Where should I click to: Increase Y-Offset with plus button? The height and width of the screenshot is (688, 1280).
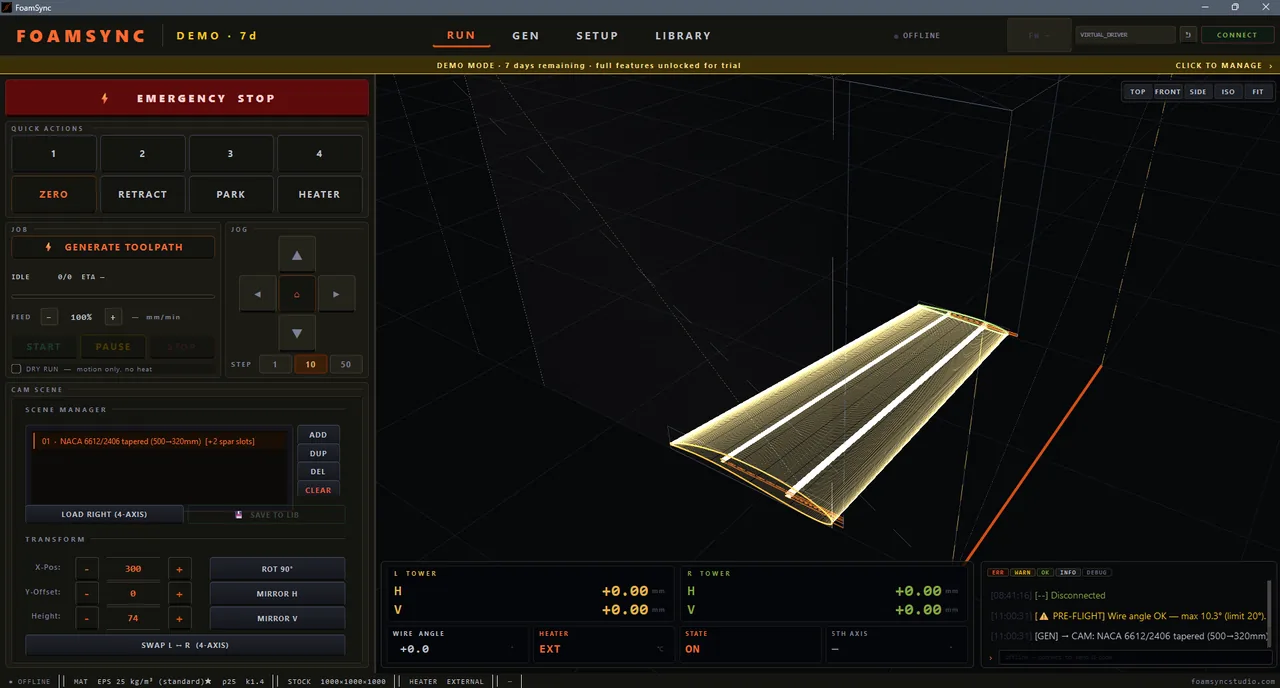(180, 594)
